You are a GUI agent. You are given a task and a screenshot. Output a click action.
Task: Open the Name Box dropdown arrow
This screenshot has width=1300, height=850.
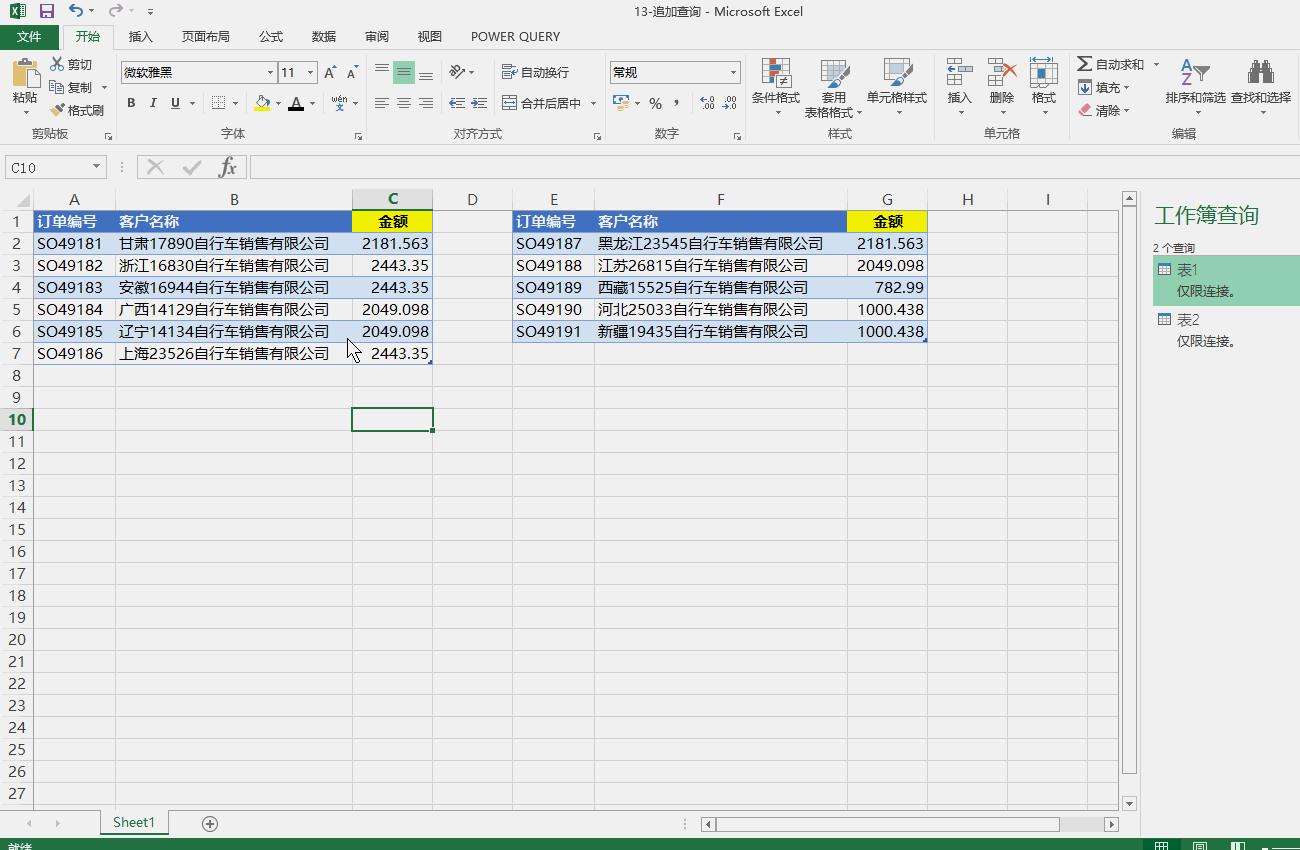click(97, 167)
